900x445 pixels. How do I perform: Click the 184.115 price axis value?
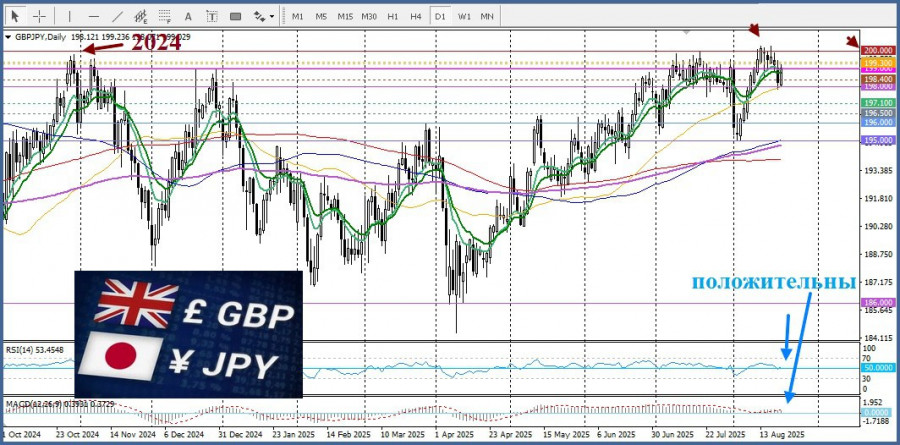(879, 338)
